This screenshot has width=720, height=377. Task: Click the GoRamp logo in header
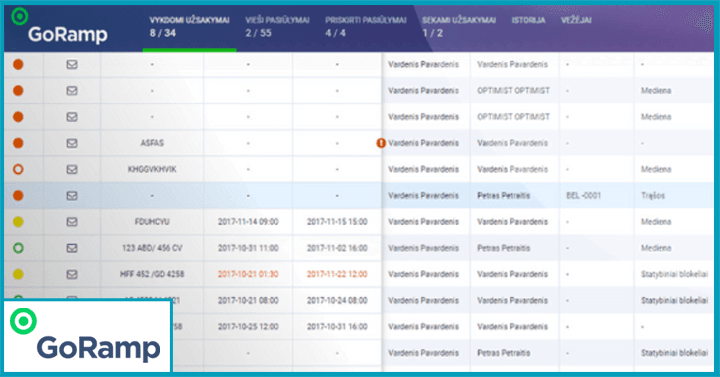point(59,27)
